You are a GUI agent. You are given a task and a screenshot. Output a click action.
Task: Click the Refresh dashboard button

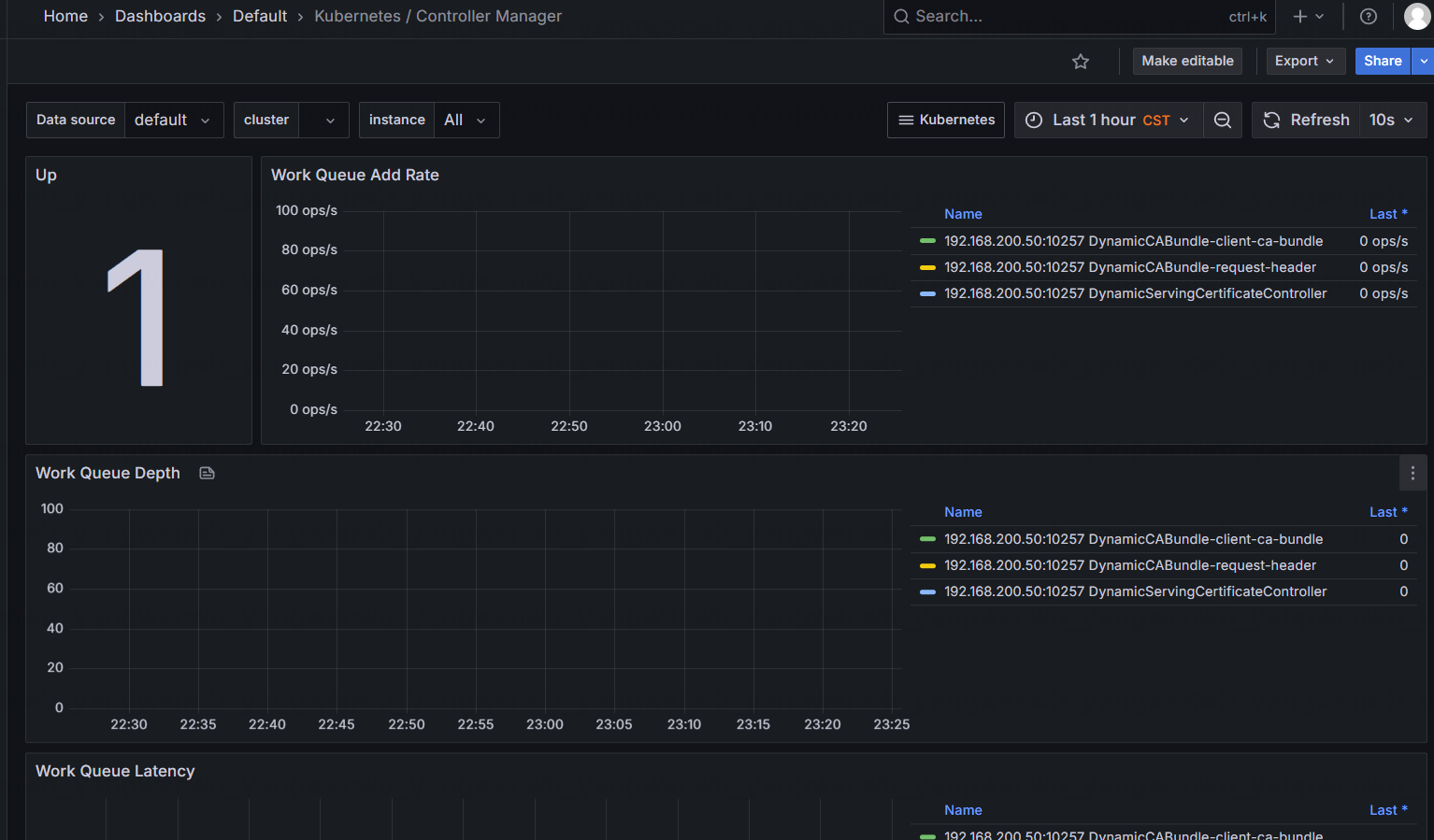point(1306,121)
